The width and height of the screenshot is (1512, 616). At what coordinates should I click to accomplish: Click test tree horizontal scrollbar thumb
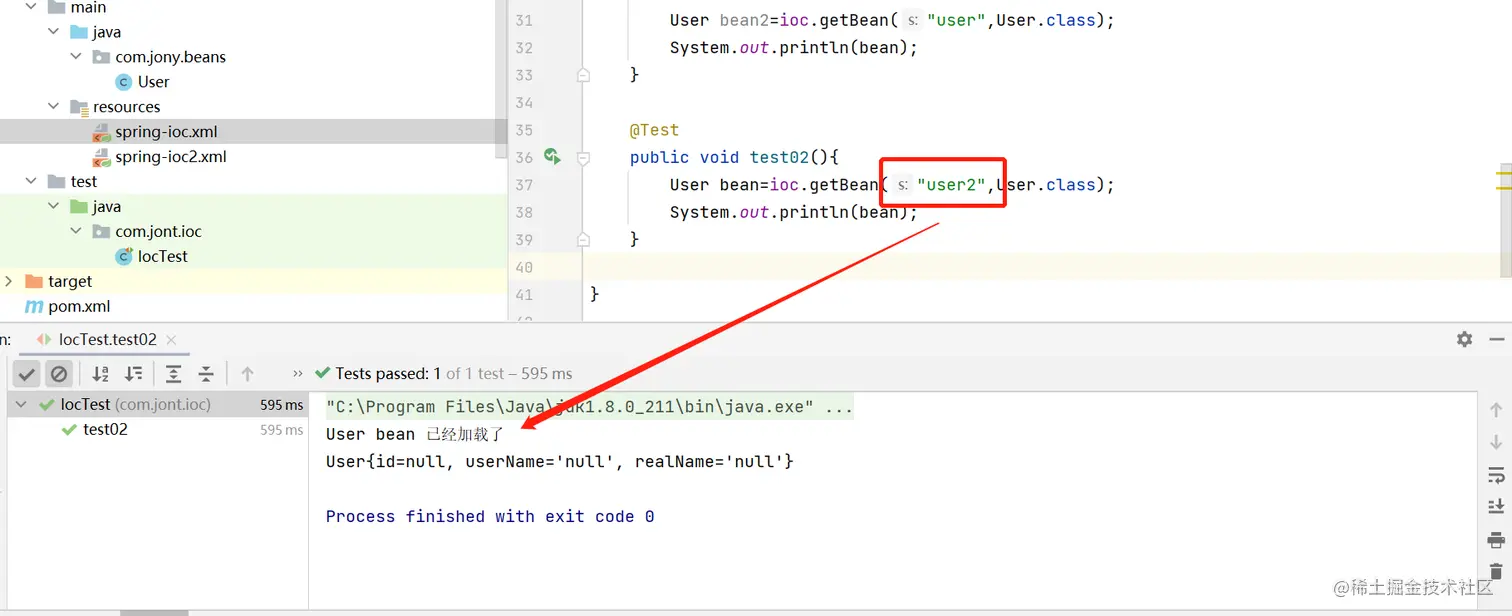(x=154, y=613)
